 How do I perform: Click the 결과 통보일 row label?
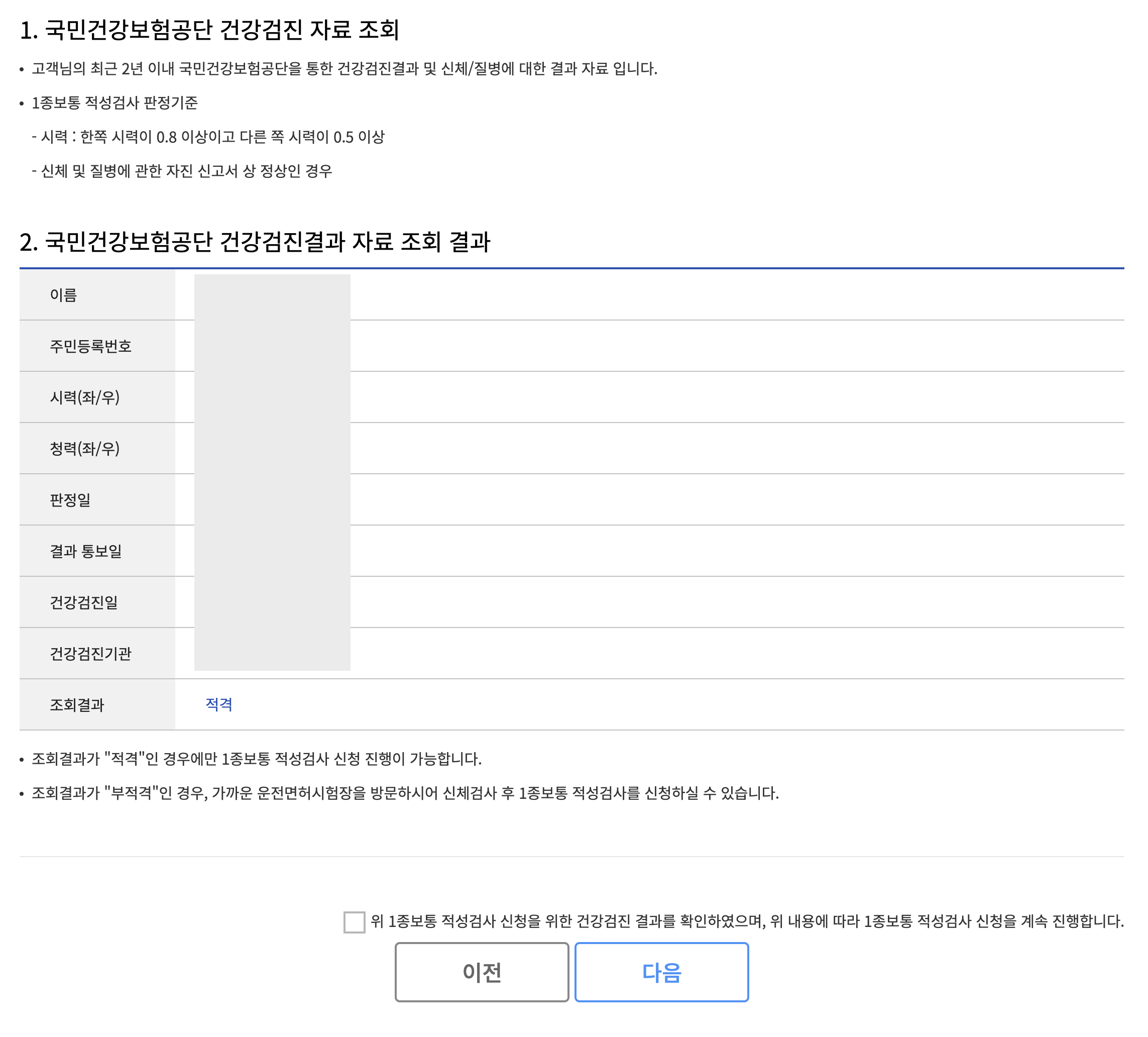86,551
